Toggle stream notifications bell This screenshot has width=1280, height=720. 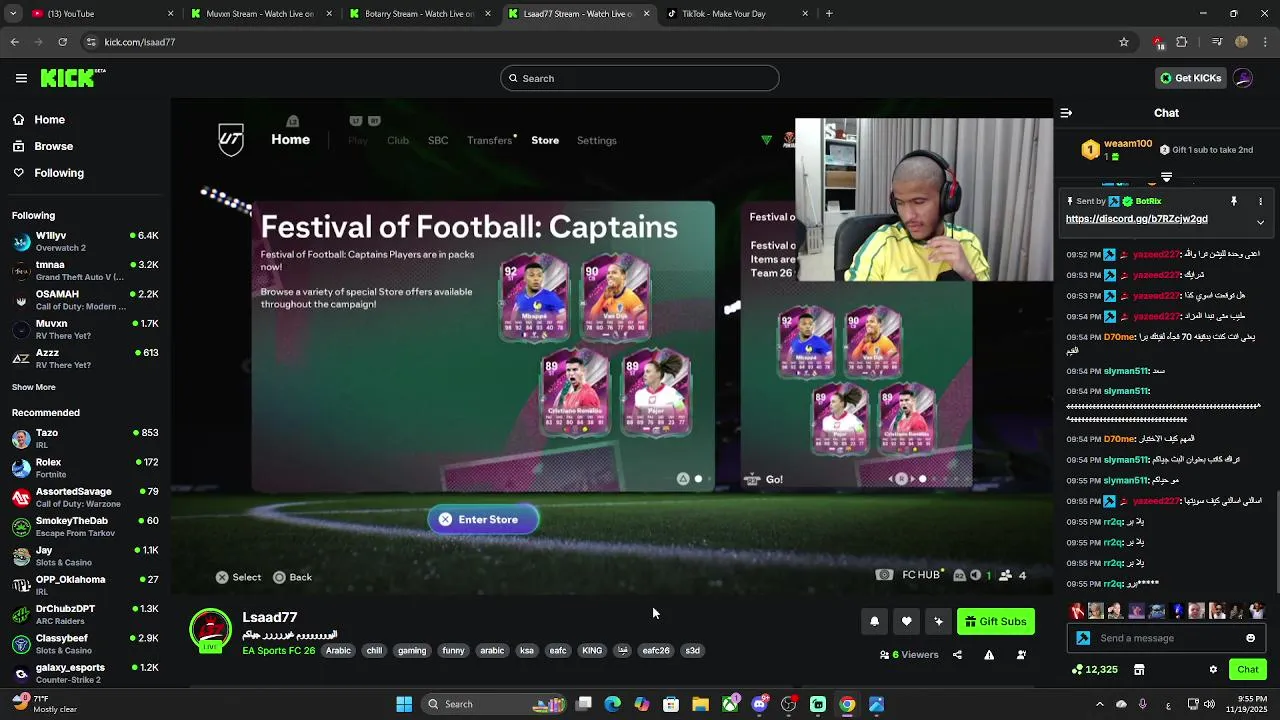click(874, 621)
